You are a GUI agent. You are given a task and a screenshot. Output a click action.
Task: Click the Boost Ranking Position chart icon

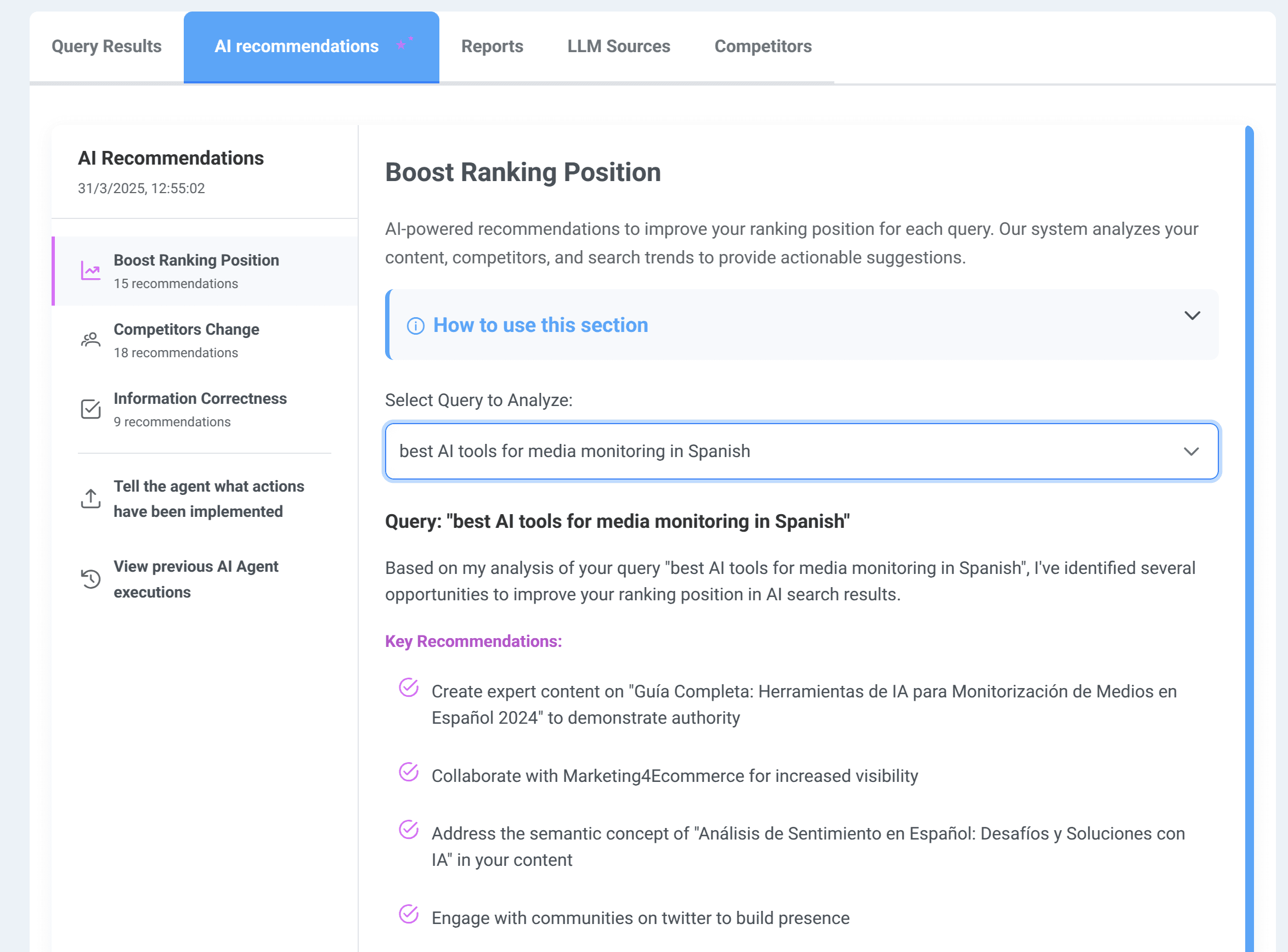coord(91,271)
